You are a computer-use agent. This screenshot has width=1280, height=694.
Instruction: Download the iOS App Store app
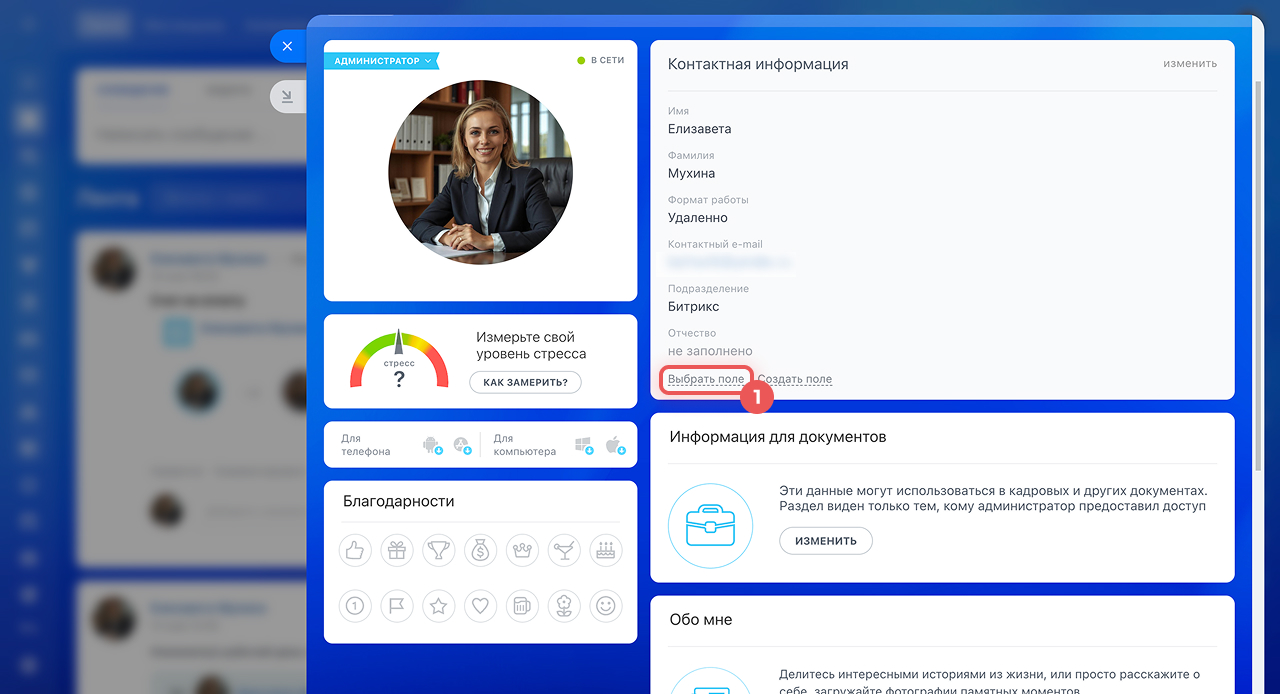tap(461, 445)
